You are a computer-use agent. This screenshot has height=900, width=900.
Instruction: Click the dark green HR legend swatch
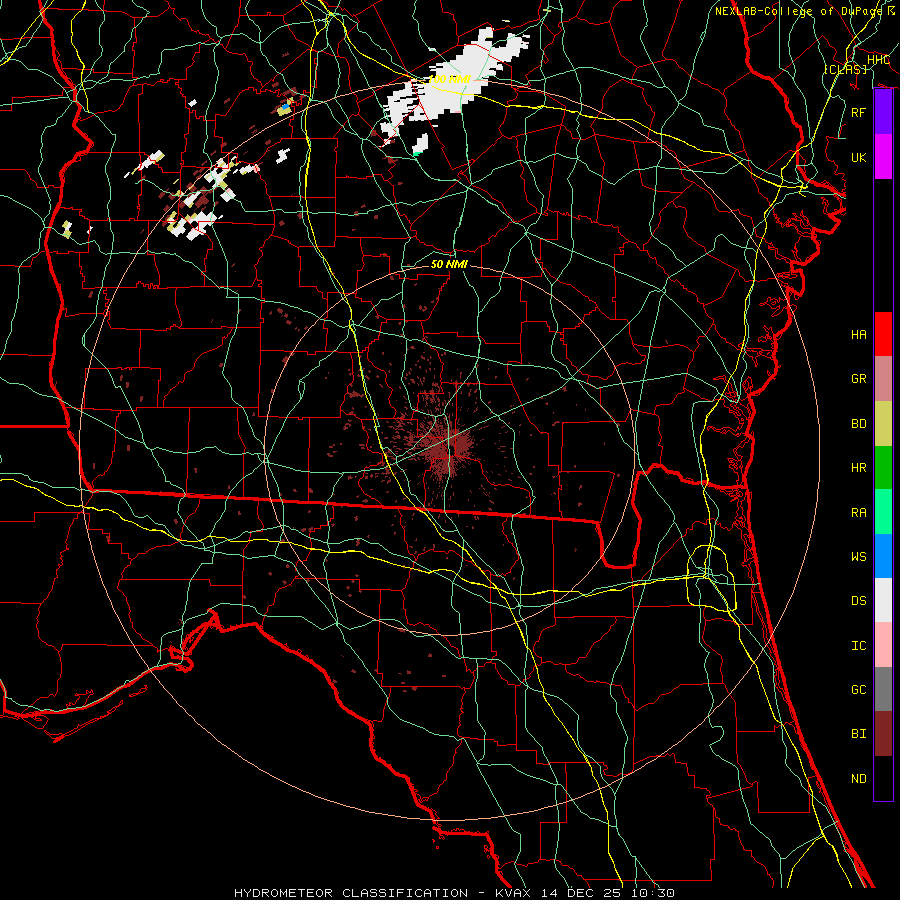pos(883,468)
